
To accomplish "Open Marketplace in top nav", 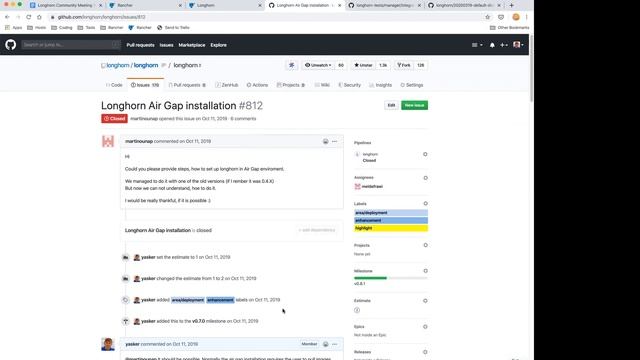I will 192,45.
